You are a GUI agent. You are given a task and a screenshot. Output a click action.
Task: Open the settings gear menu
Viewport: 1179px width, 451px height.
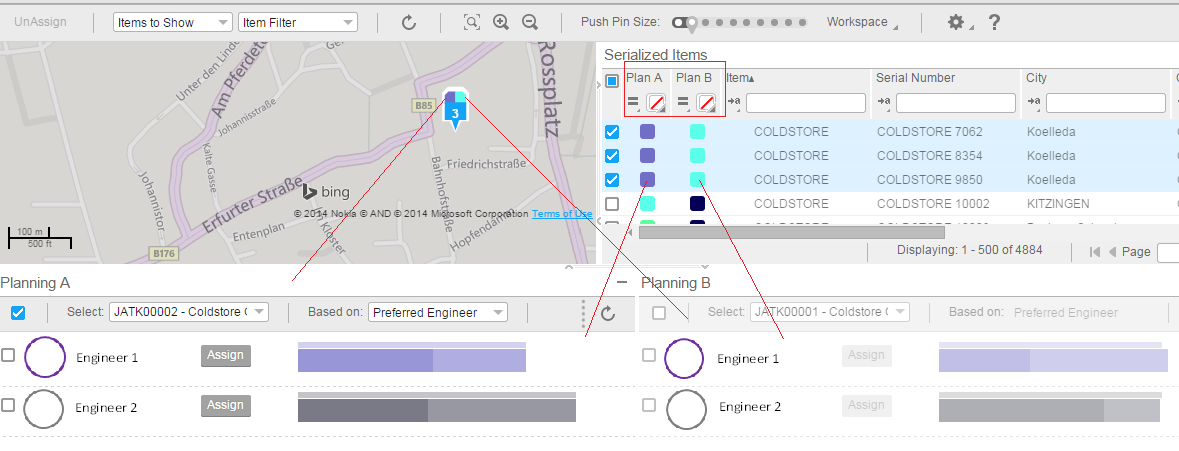(957, 22)
